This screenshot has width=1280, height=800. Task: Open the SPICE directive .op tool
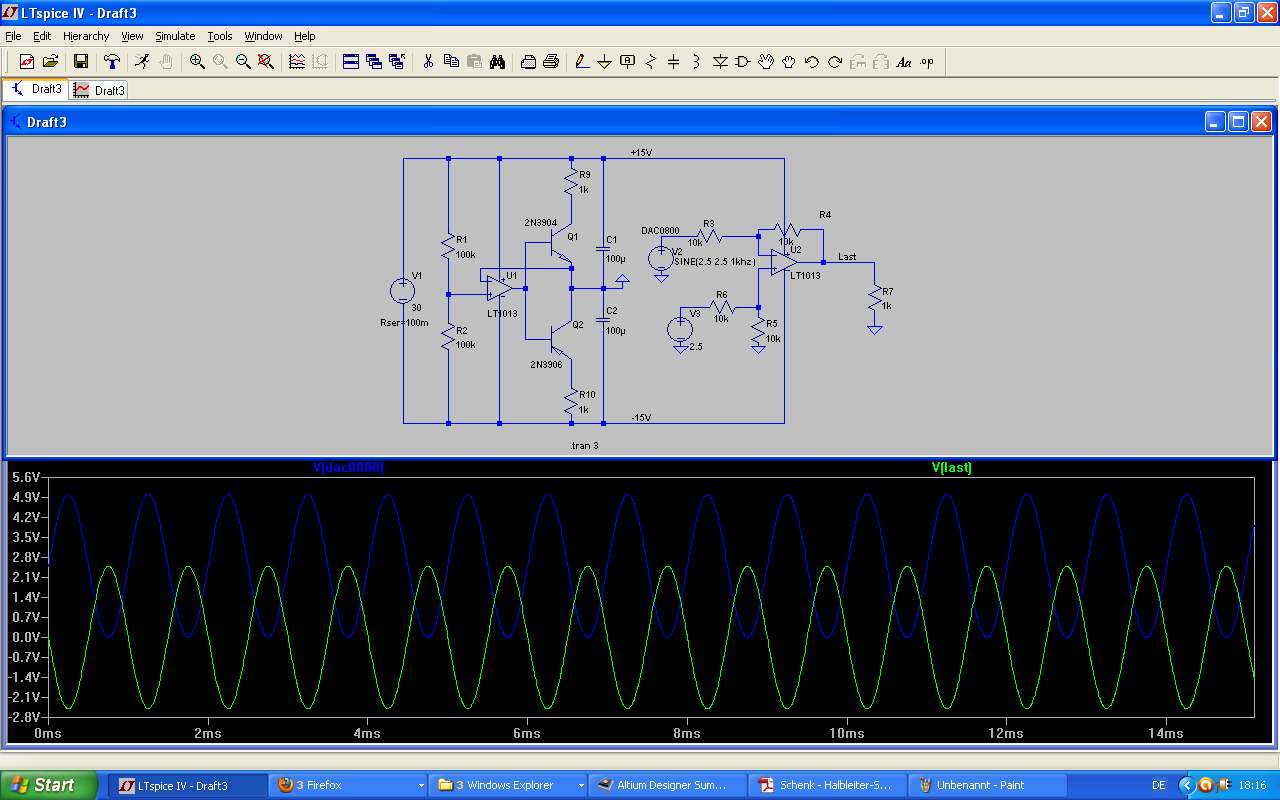coord(927,62)
